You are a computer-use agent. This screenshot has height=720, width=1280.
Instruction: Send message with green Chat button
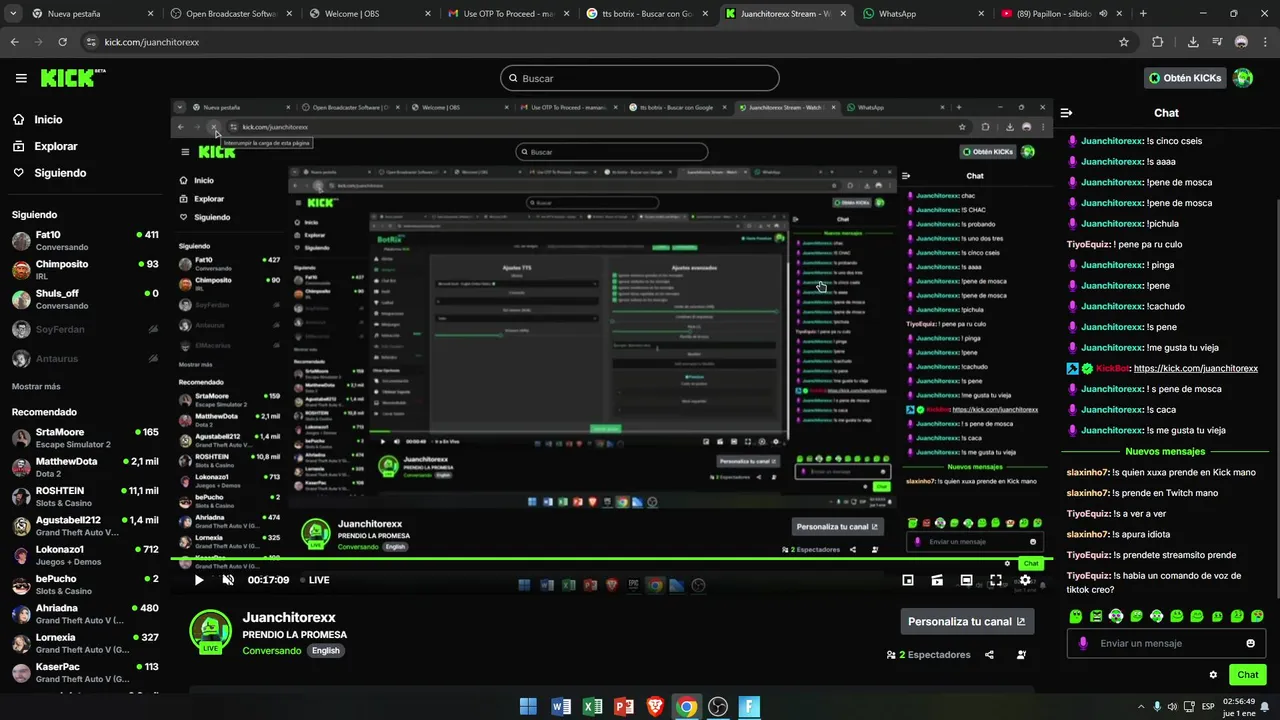1247,675
